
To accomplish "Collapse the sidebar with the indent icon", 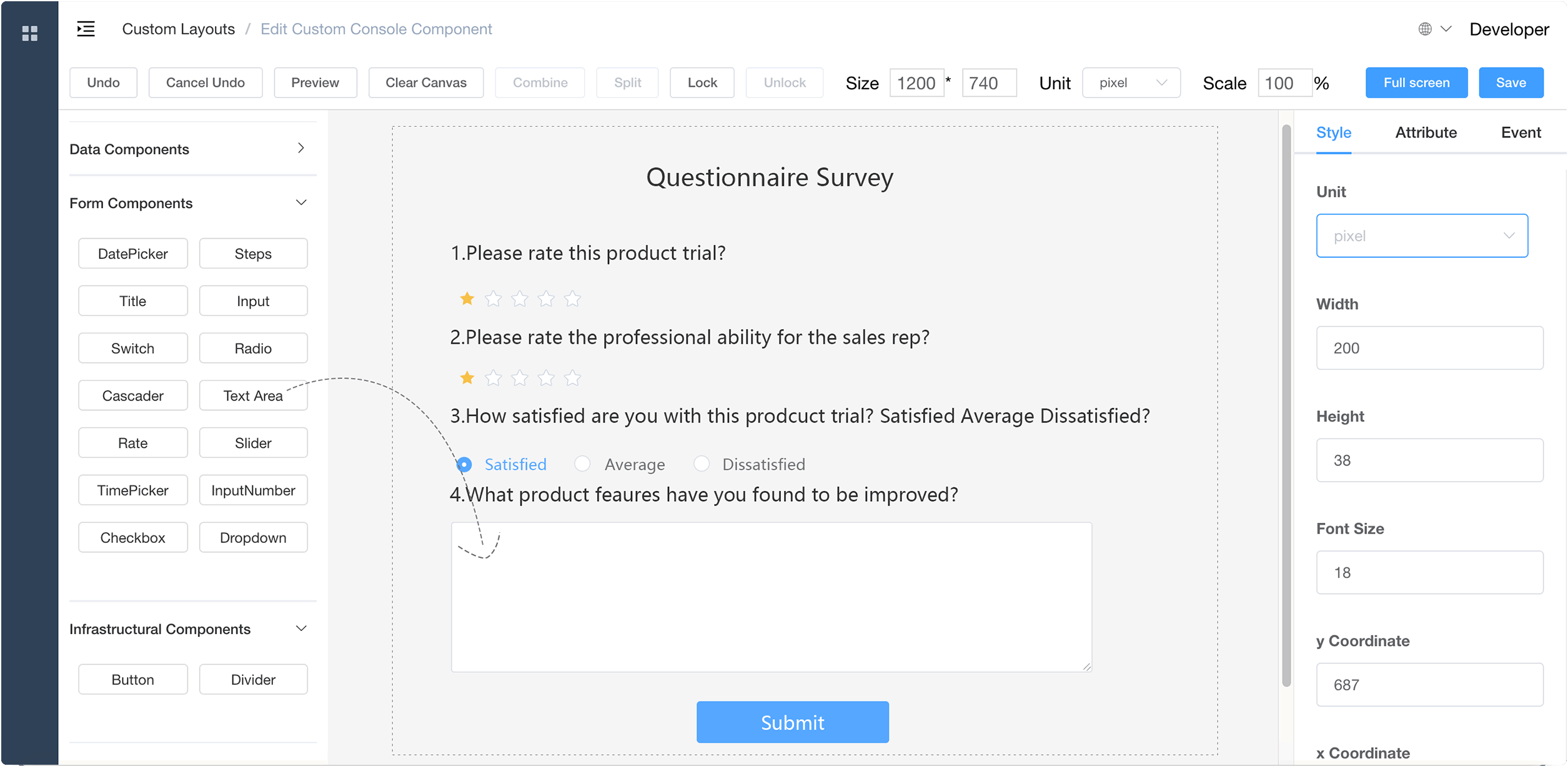I will [86, 29].
